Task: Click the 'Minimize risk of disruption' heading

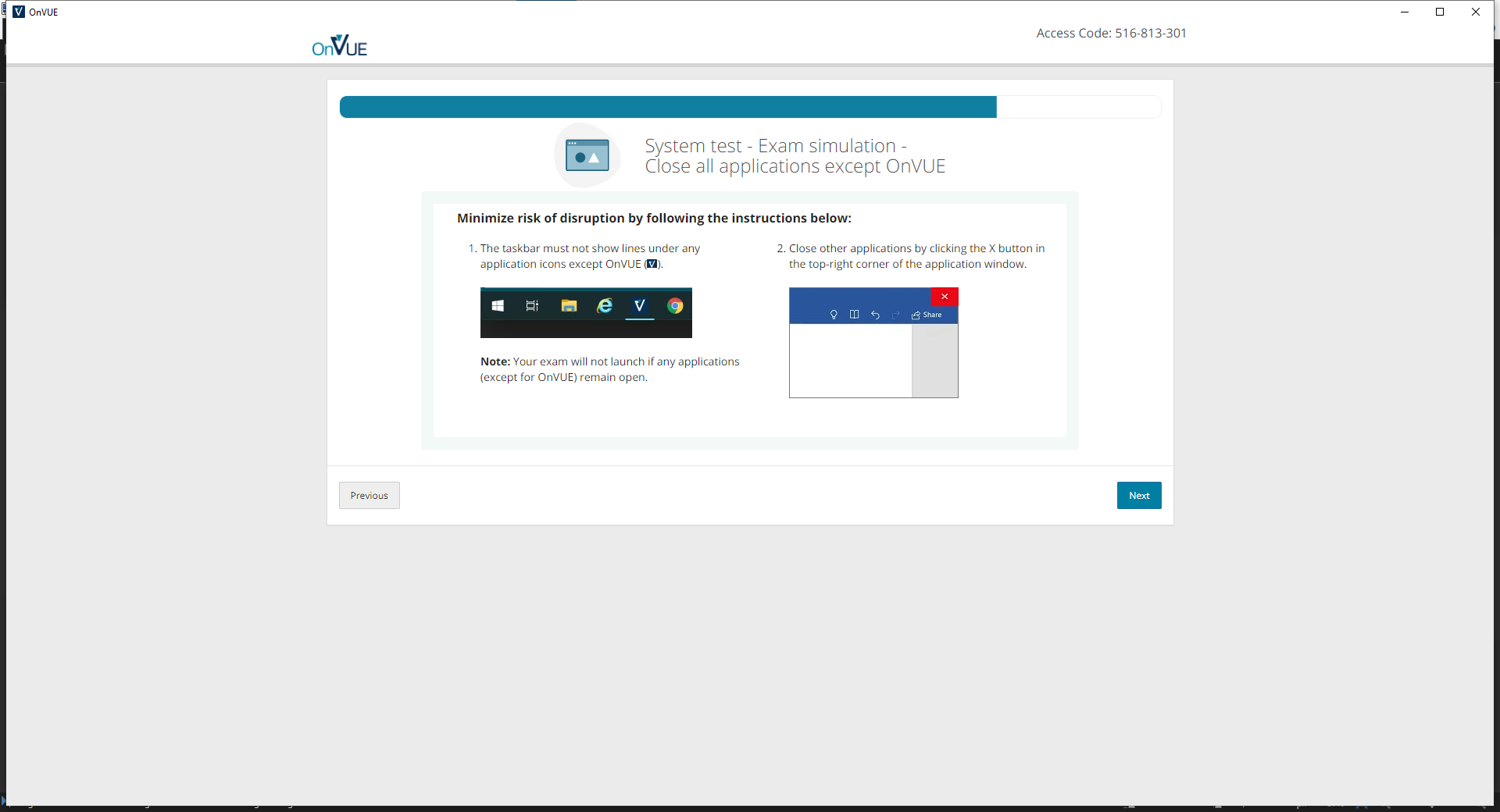Action: [x=654, y=218]
